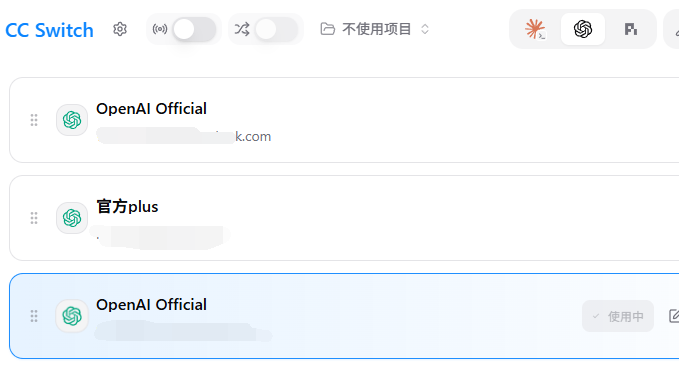Click the drag handle of 官方plus
Image resolution: width=679 pixels, height=366 pixels.
[x=34, y=218]
